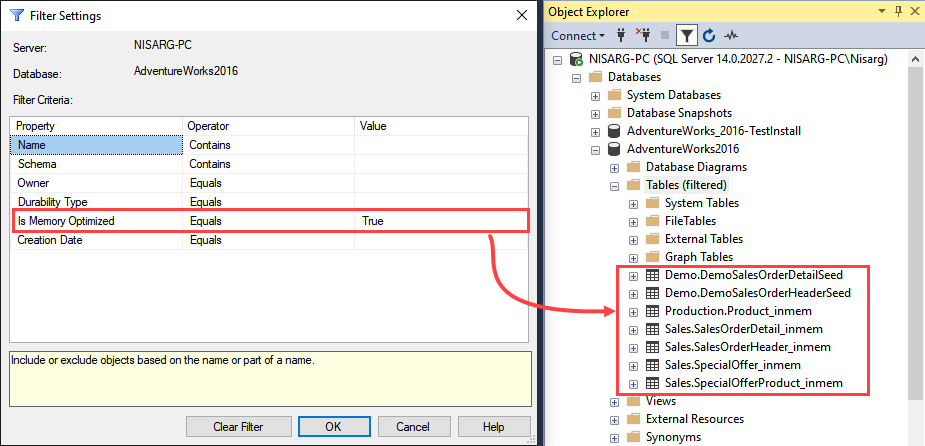Expand the Sales.SpecialOfferProduct_inmem table node

[x=633, y=383]
